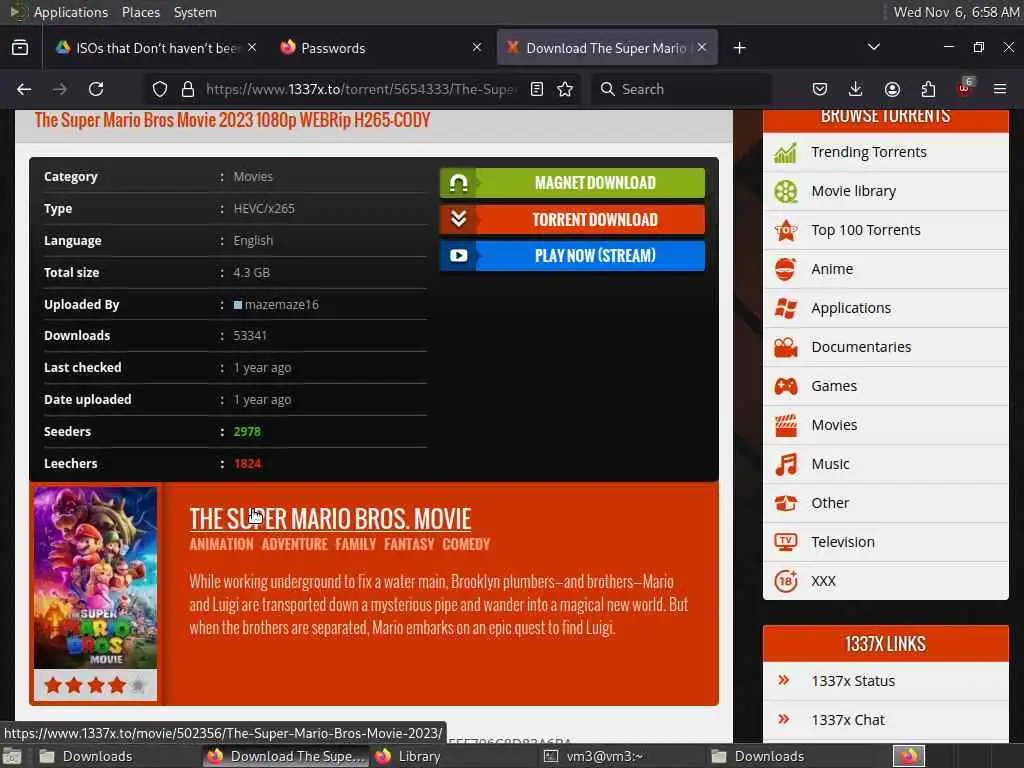Open the 1337x Status link
1024x768 pixels.
point(853,681)
